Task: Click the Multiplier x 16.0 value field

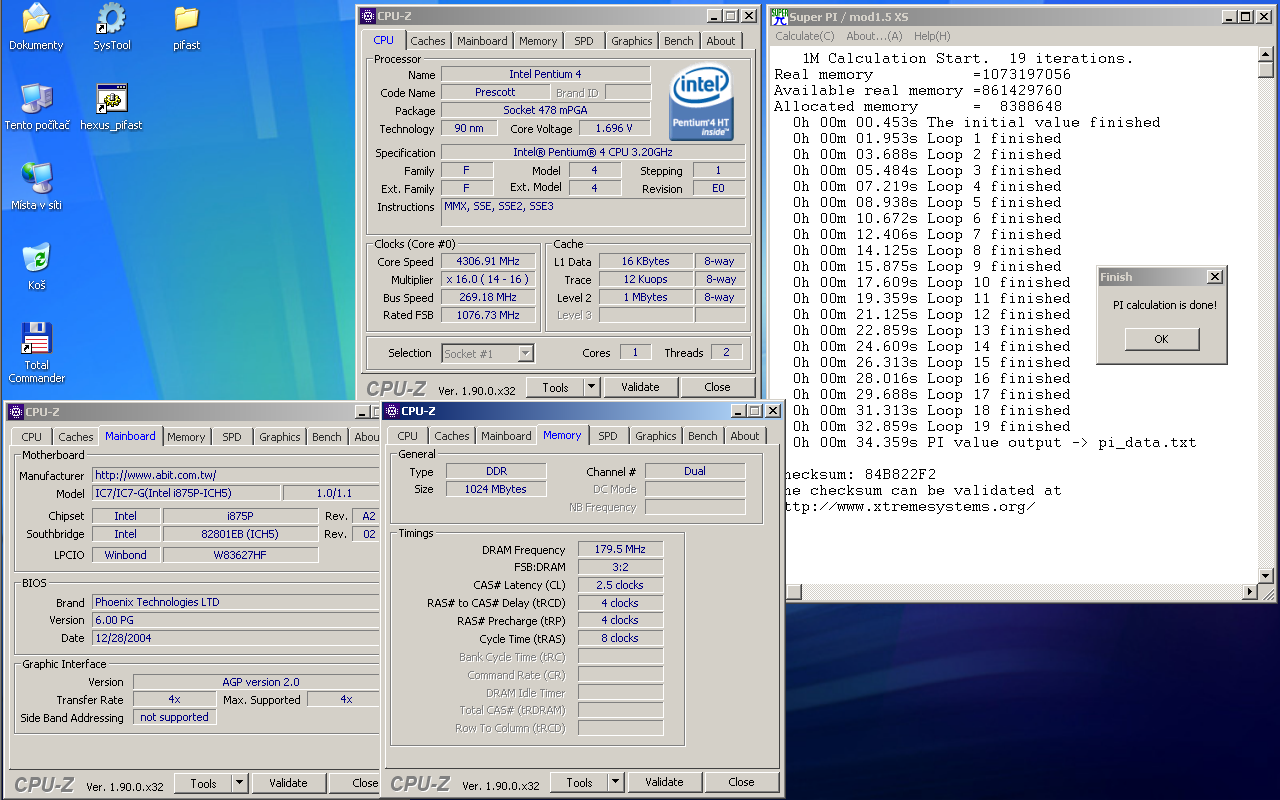Action: tap(487, 279)
